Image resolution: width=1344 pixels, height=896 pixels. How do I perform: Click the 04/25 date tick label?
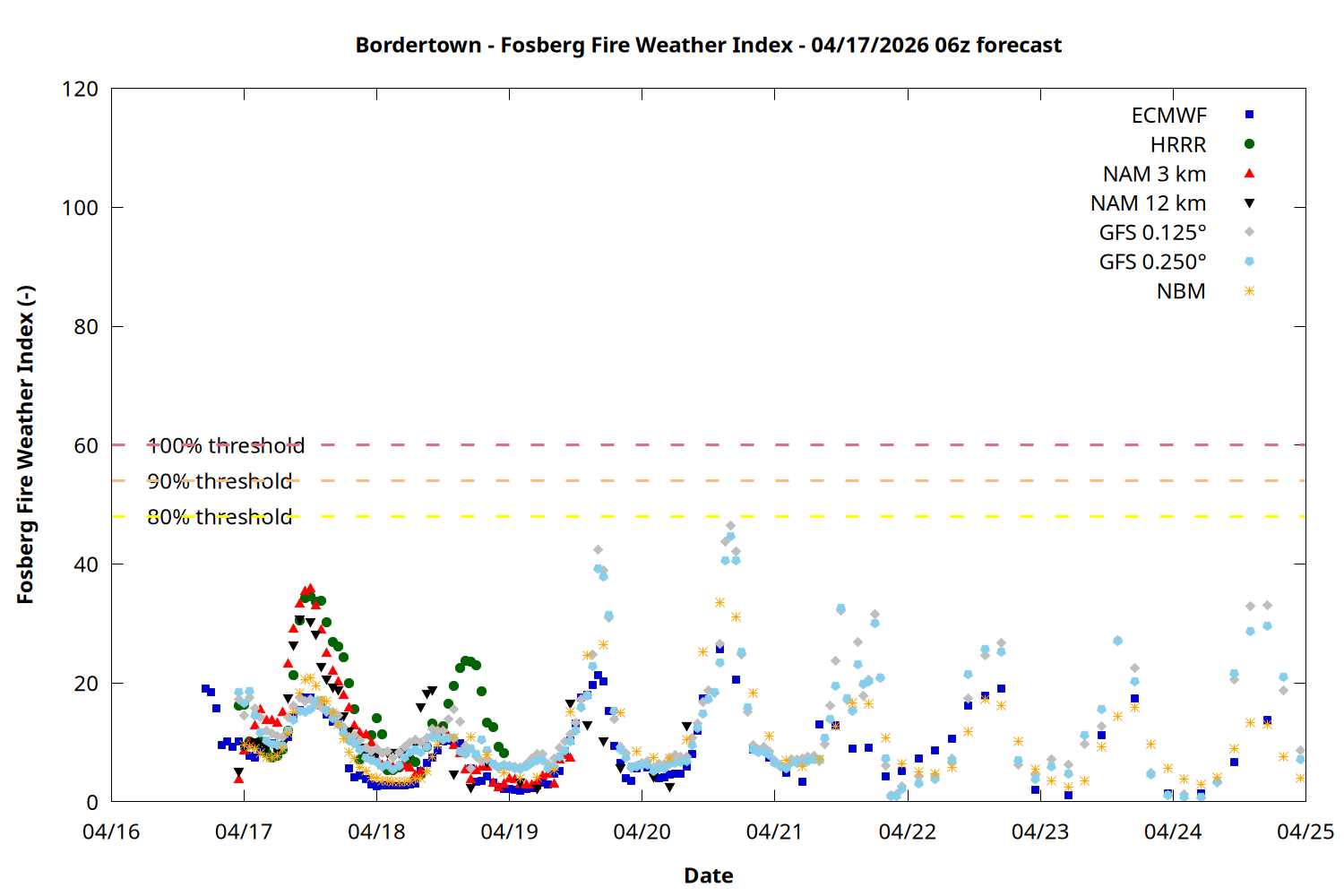click(x=1305, y=831)
